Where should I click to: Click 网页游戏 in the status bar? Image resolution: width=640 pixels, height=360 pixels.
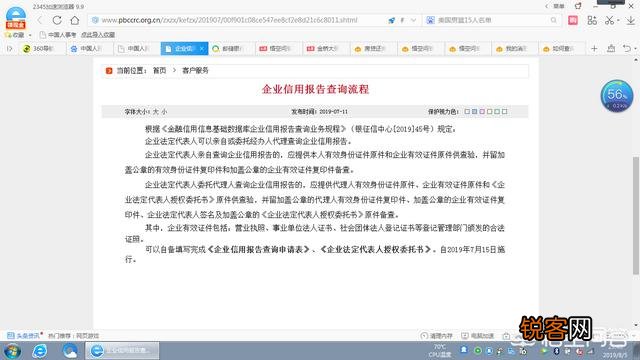click(x=87, y=336)
